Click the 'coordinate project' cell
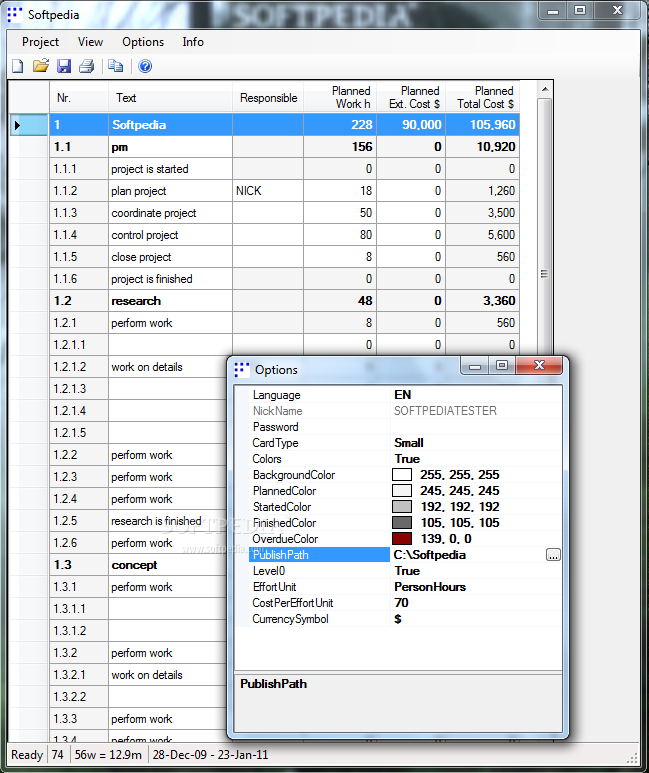The height and width of the screenshot is (773, 649). (x=170, y=213)
